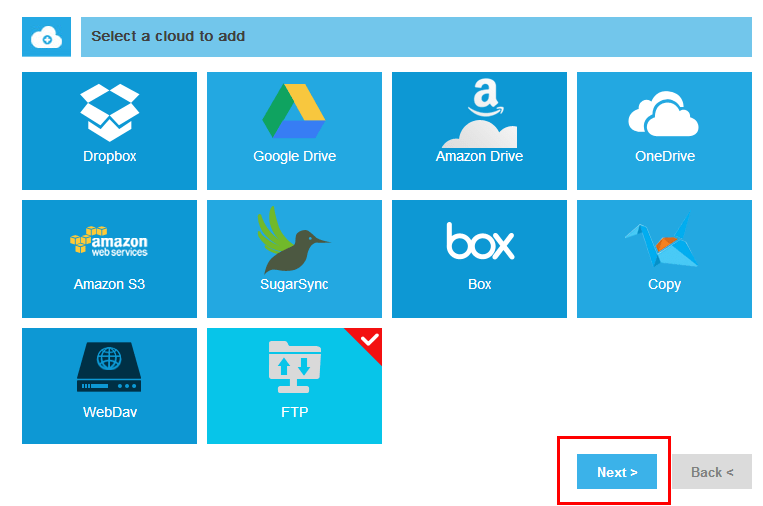This screenshot has width=763, height=506.
Task: Select the Dropbox cloud tile
Action: click(109, 131)
